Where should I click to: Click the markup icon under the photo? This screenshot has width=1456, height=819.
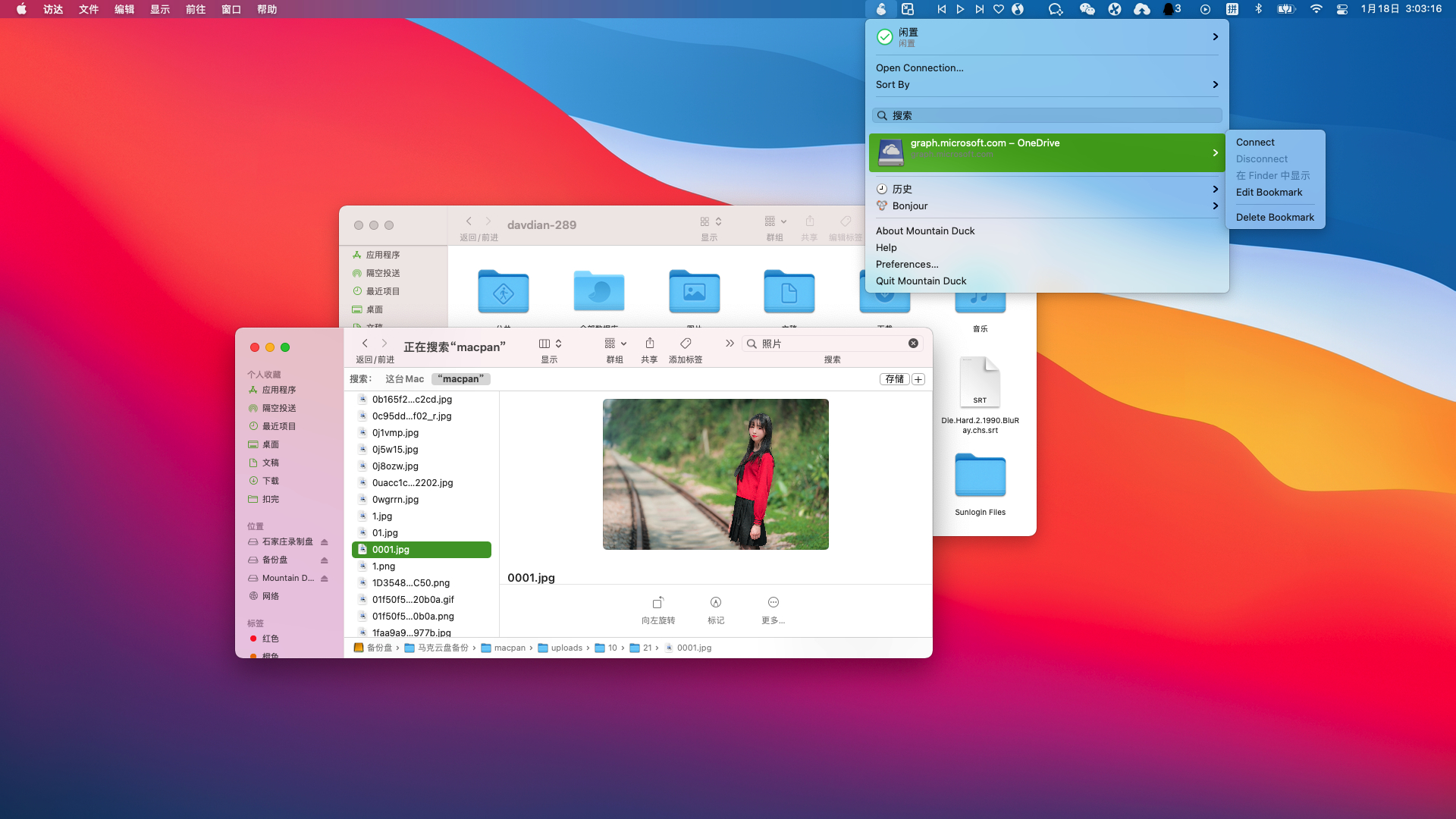click(715, 603)
